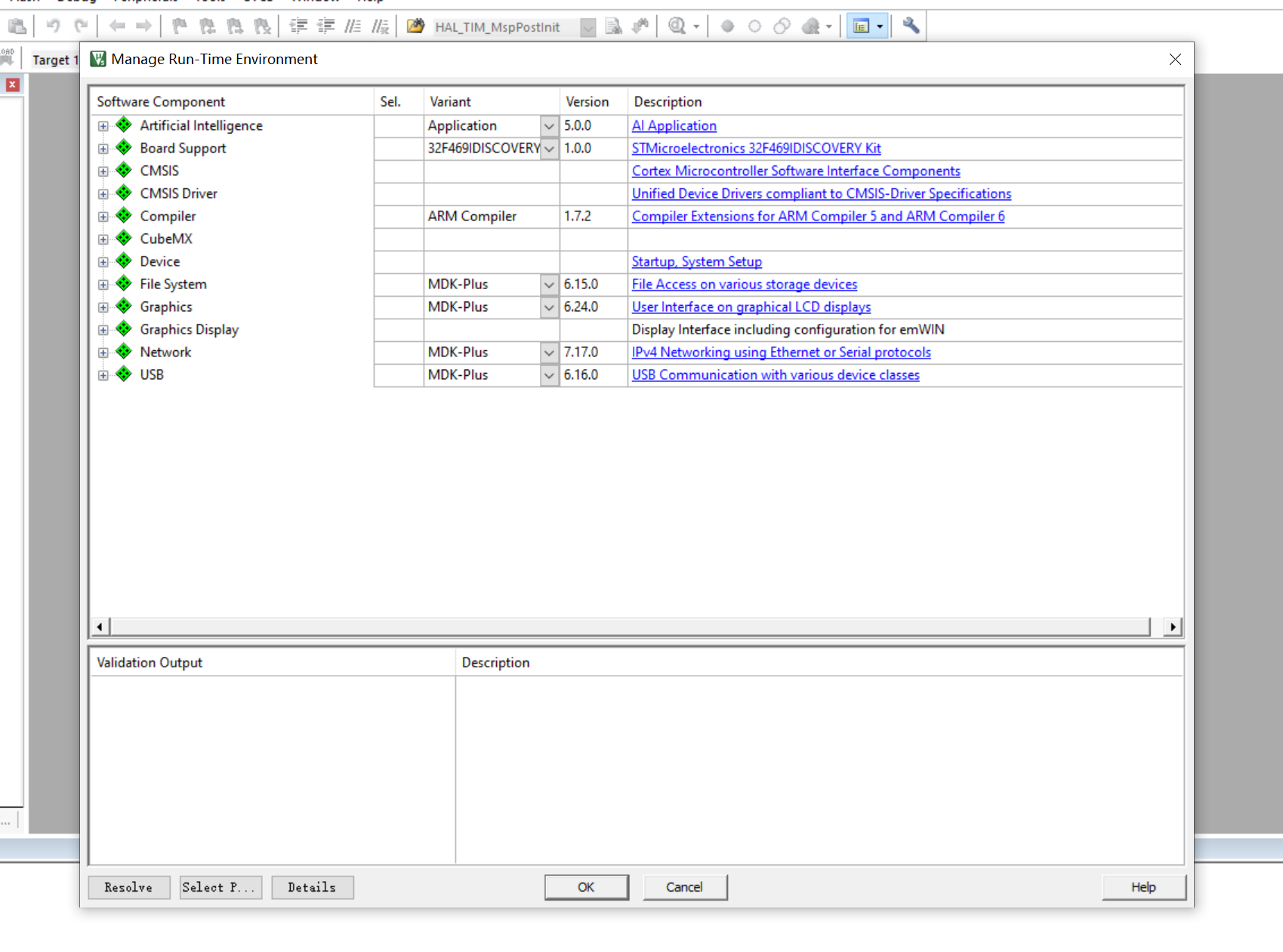The width and height of the screenshot is (1283, 952).
Task: Click the Incremental Find binoculars icon
Action: (x=640, y=26)
